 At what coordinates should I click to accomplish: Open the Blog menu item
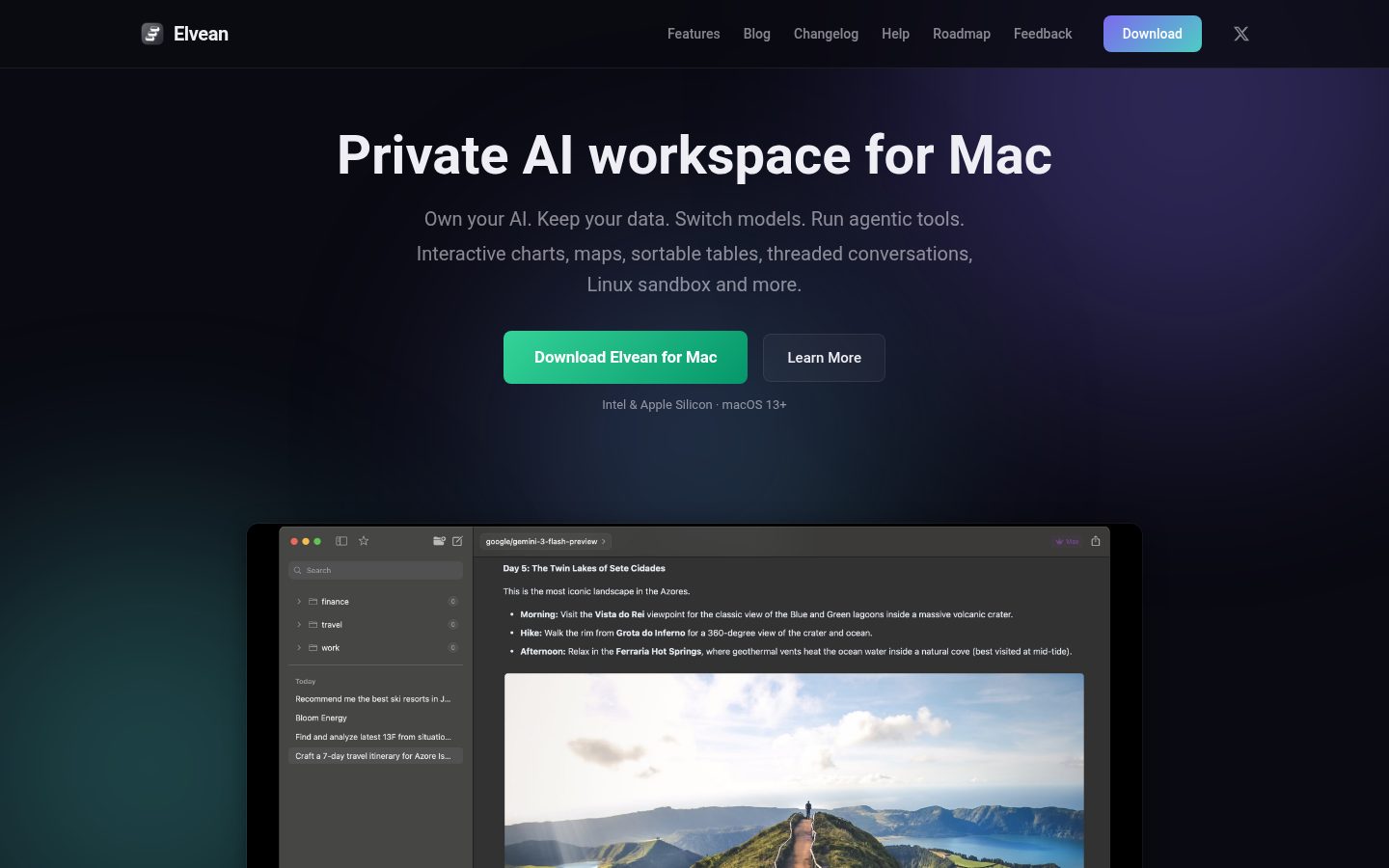click(x=757, y=34)
